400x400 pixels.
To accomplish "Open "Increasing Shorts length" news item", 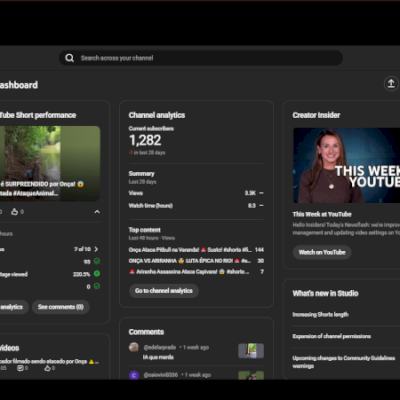I will 320,314.
